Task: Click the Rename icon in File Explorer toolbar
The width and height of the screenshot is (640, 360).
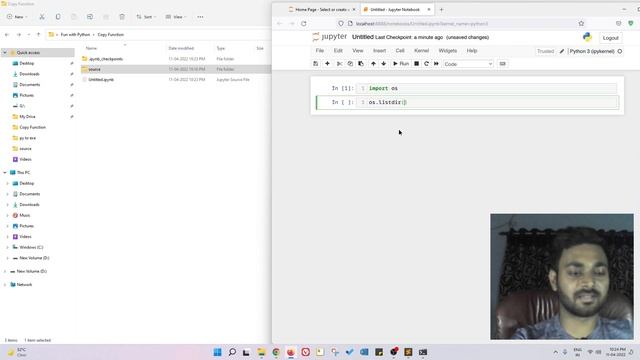Action: (x=90, y=17)
